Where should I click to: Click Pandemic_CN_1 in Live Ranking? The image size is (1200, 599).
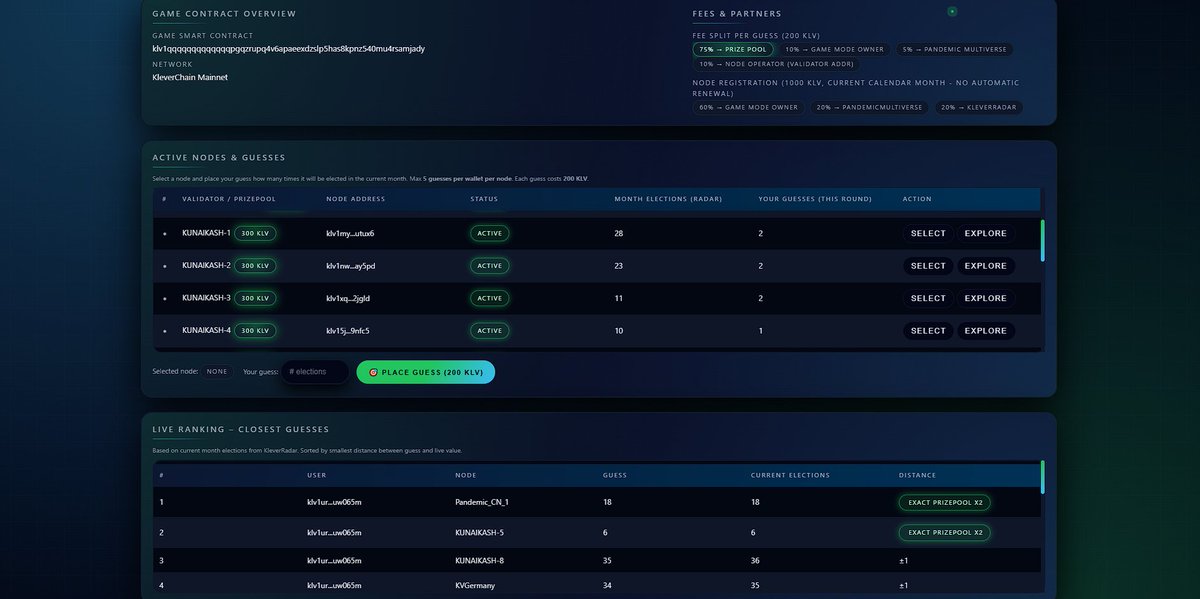point(482,502)
